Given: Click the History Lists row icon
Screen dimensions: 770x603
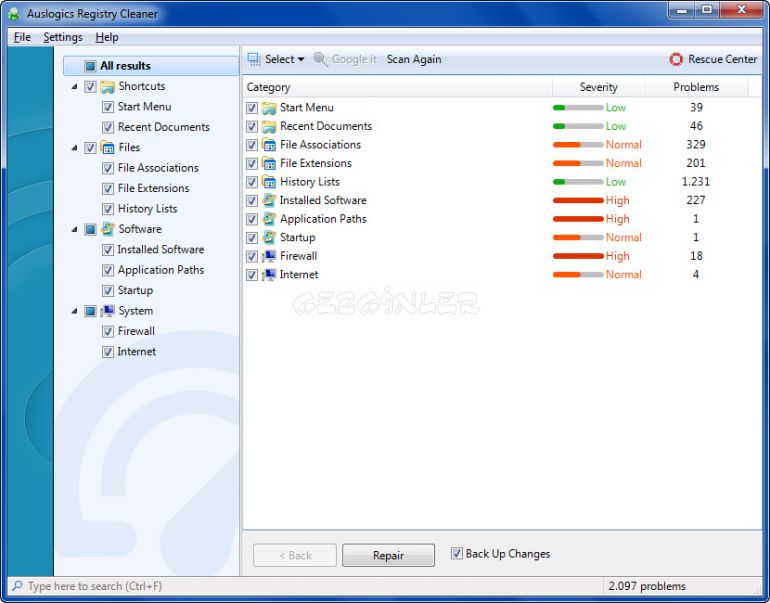Looking at the screenshot, I should click(269, 182).
